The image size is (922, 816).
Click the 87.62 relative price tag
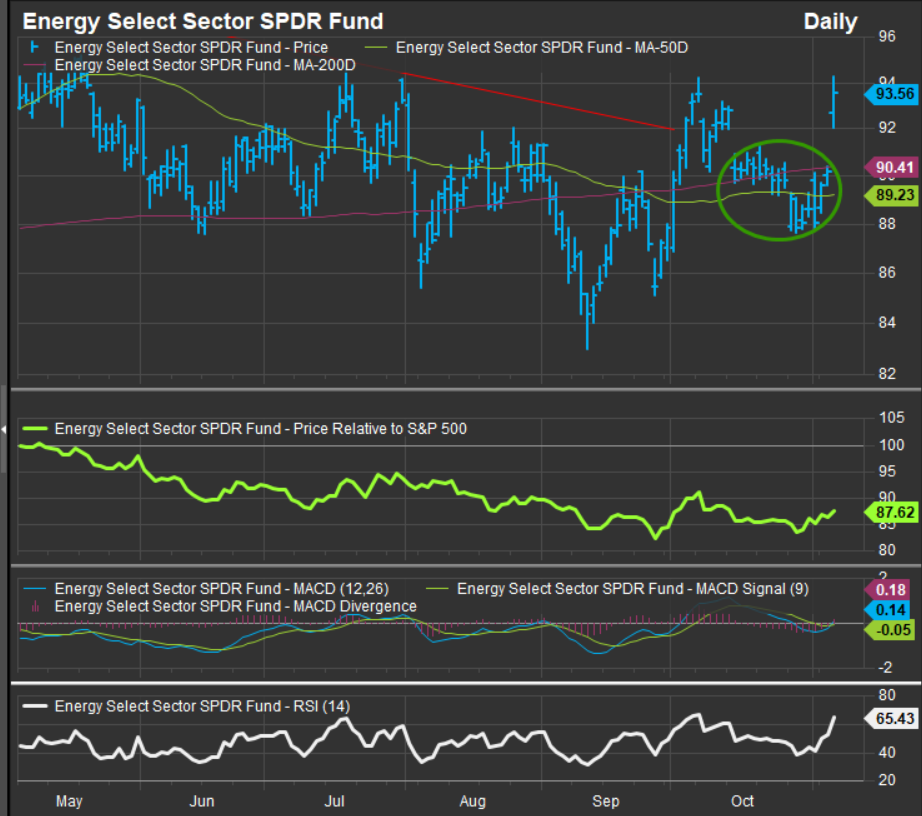coord(891,512)
